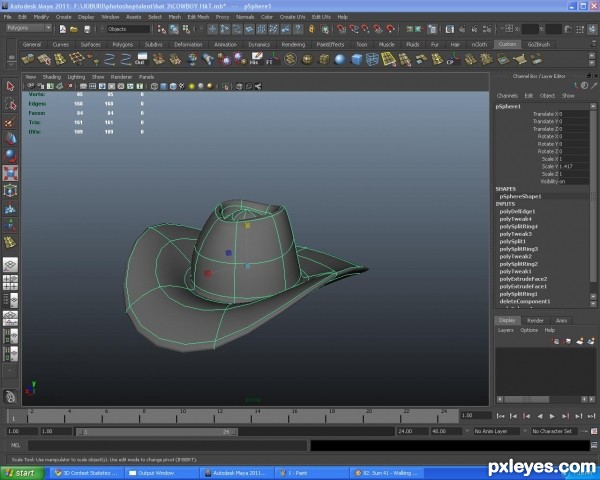Select the Render layer tab
This screenshot has height=480, width=600.
[535, 320]
